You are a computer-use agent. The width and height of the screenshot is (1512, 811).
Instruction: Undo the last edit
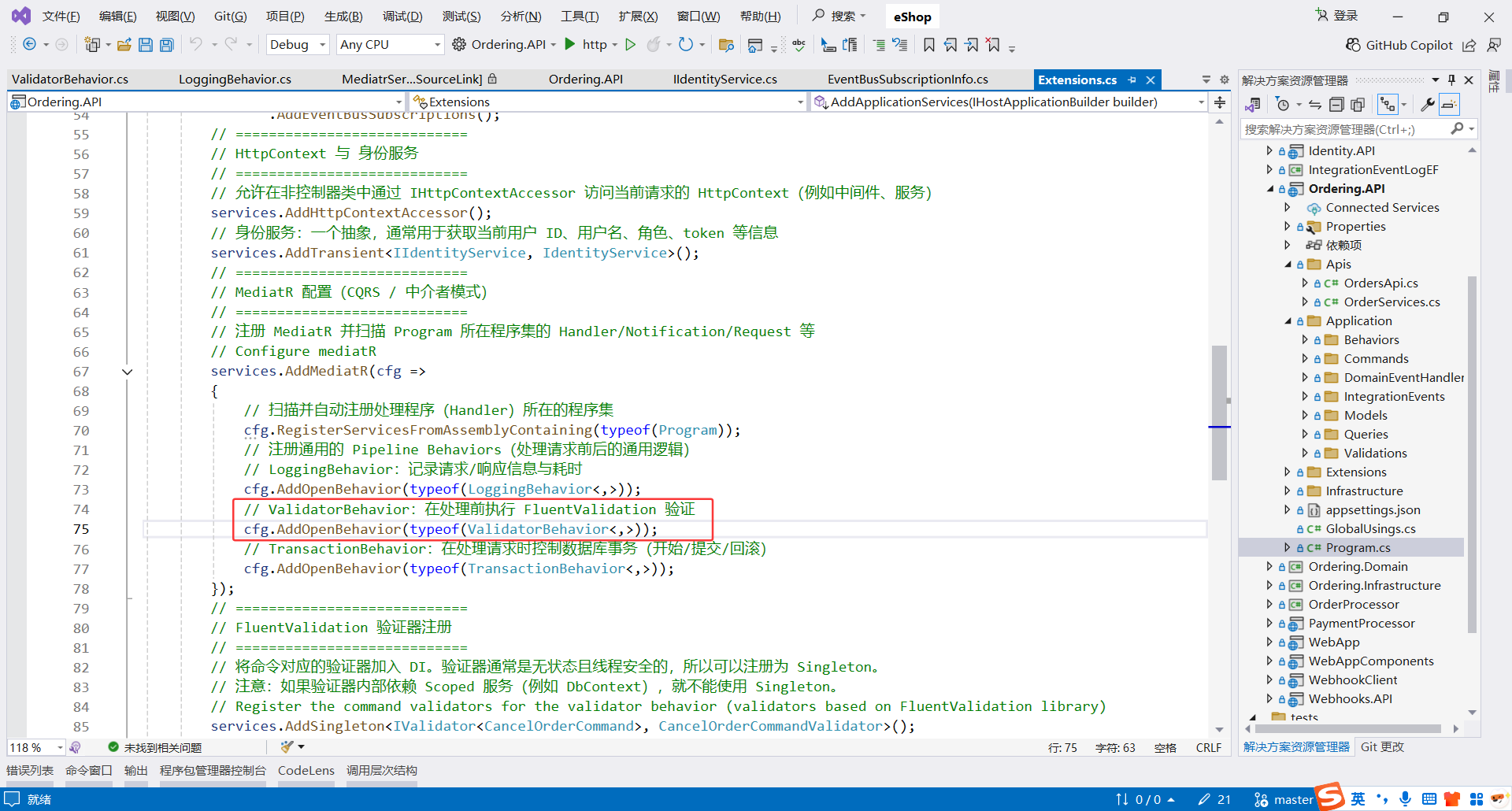point(195,45)
